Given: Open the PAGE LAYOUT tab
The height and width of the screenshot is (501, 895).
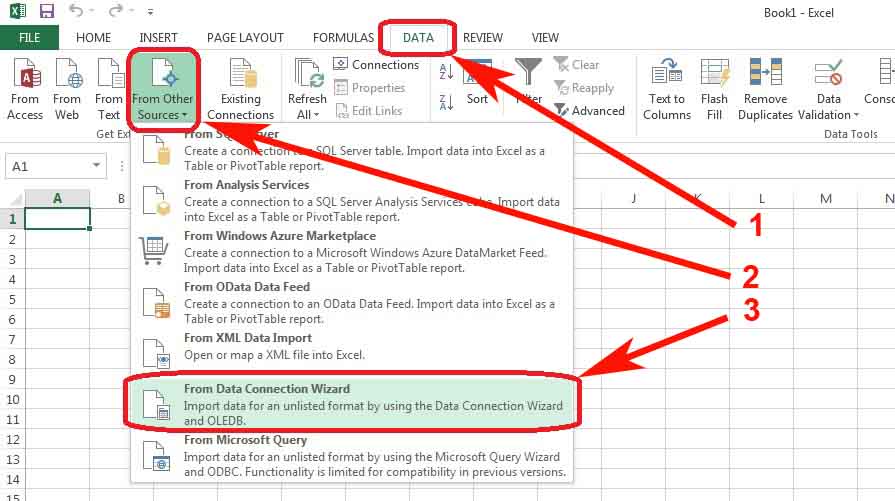Looking at the screenshot, I should click(245, 38).
